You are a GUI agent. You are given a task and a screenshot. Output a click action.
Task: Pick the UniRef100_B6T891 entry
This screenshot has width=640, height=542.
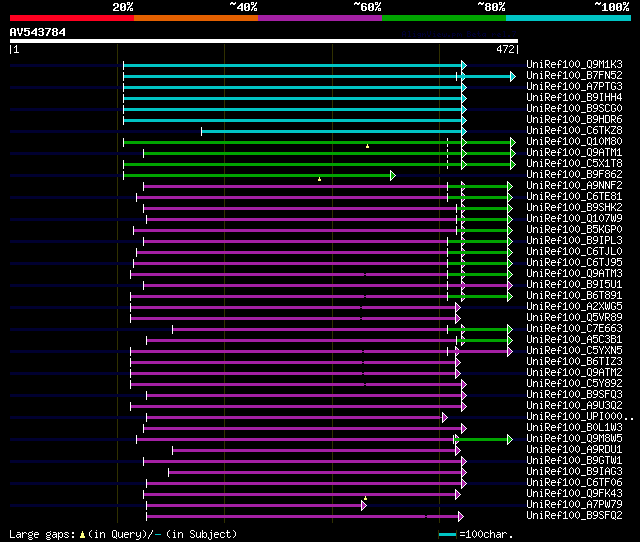pyautogui.click(x=574, y=296)
